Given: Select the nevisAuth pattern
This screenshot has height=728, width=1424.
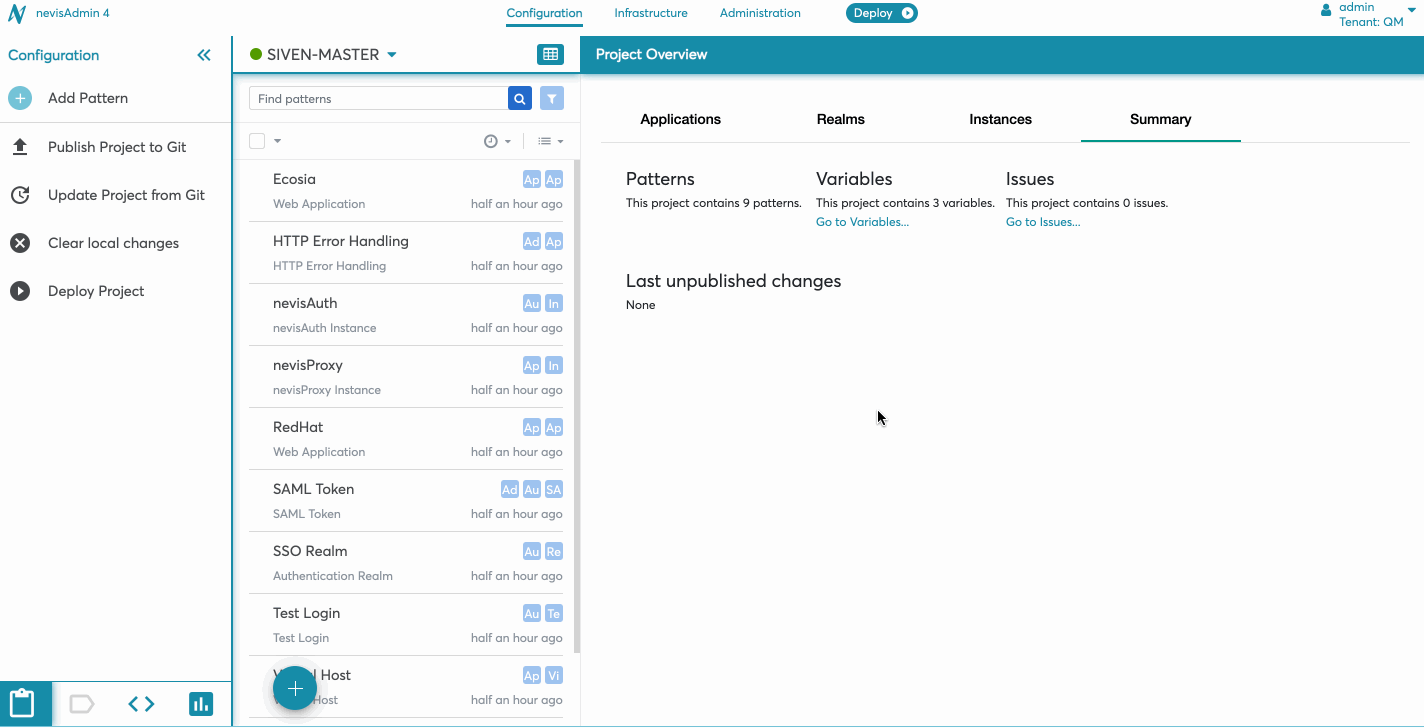Looking at the screenshot, I should [x=406, y=315].
